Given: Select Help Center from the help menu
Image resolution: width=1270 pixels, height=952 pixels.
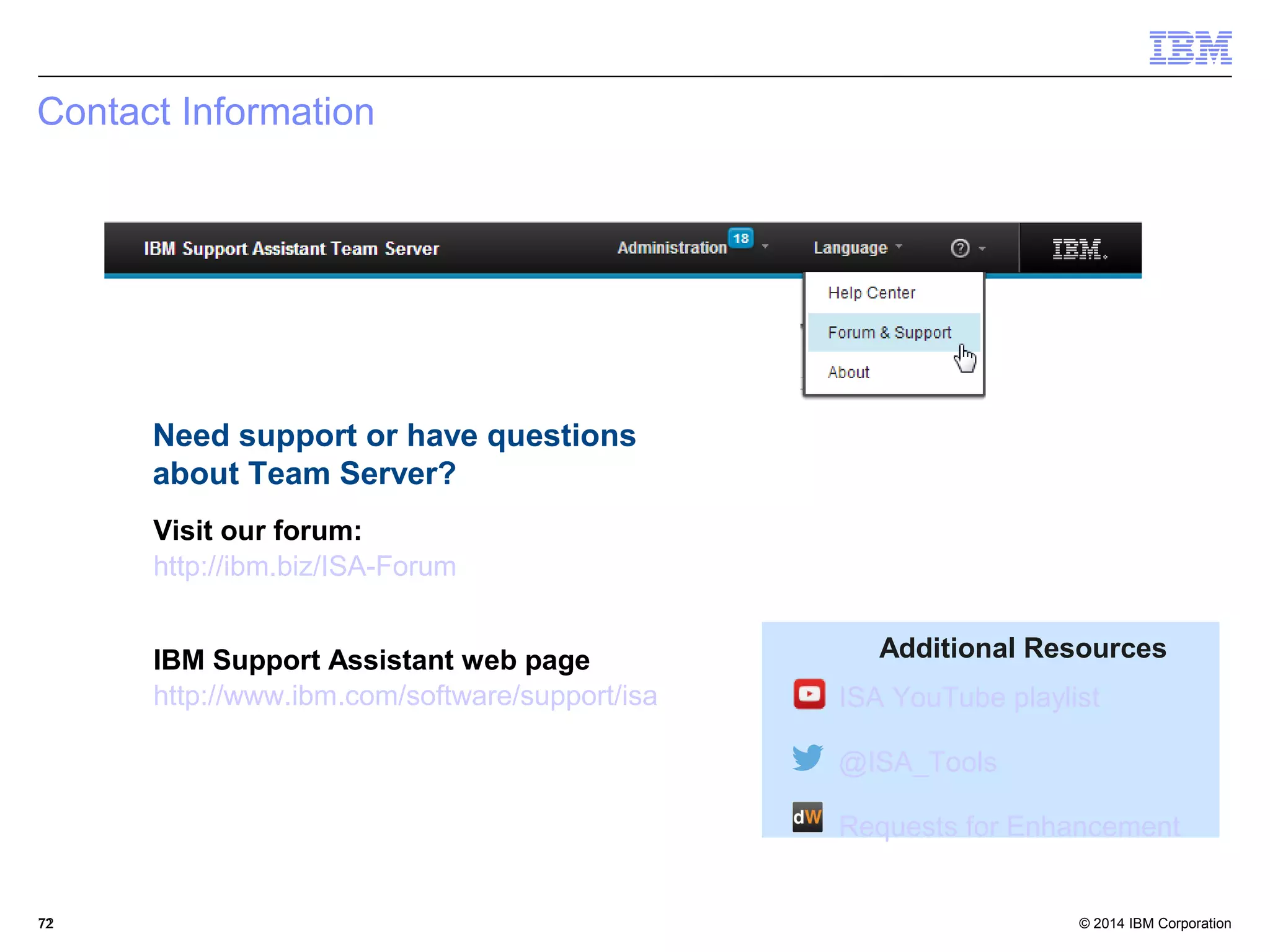Looking at the screenshot, I should (894, 293).
